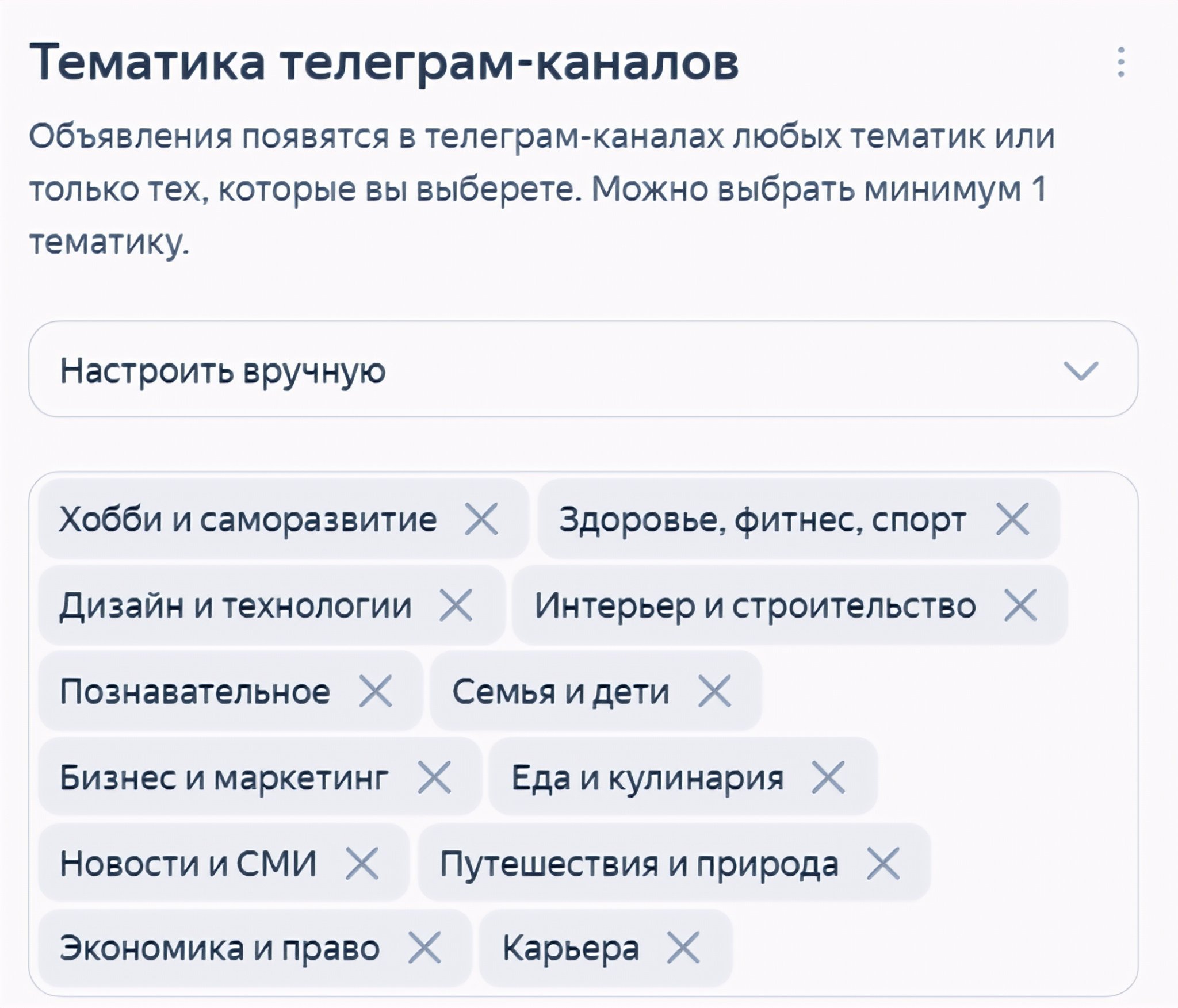Click the Еда и кулинария label

[x=647, y=777]
